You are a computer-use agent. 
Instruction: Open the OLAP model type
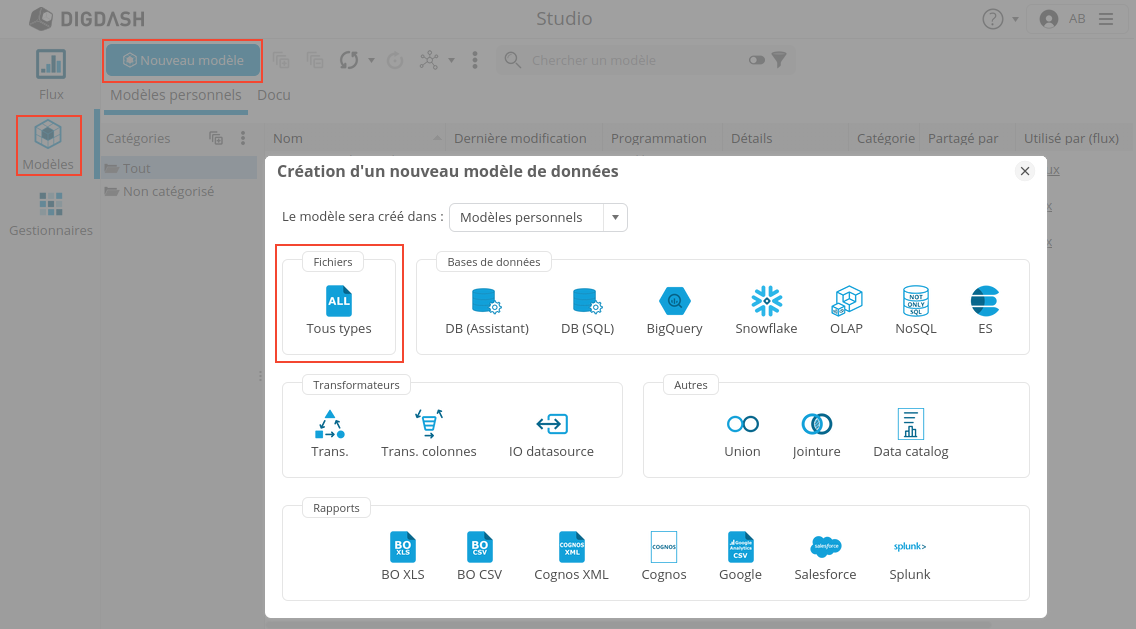click(x=846, y=302)
